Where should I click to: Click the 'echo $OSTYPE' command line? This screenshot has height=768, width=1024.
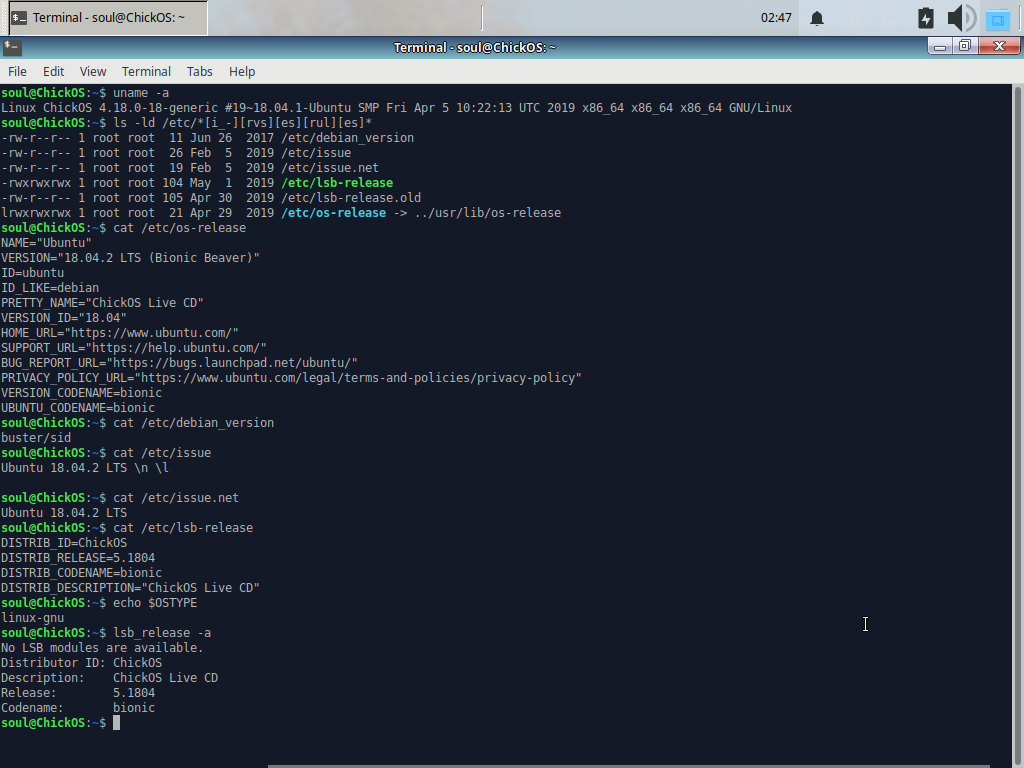pyautogui.click(x=99, y=603)
